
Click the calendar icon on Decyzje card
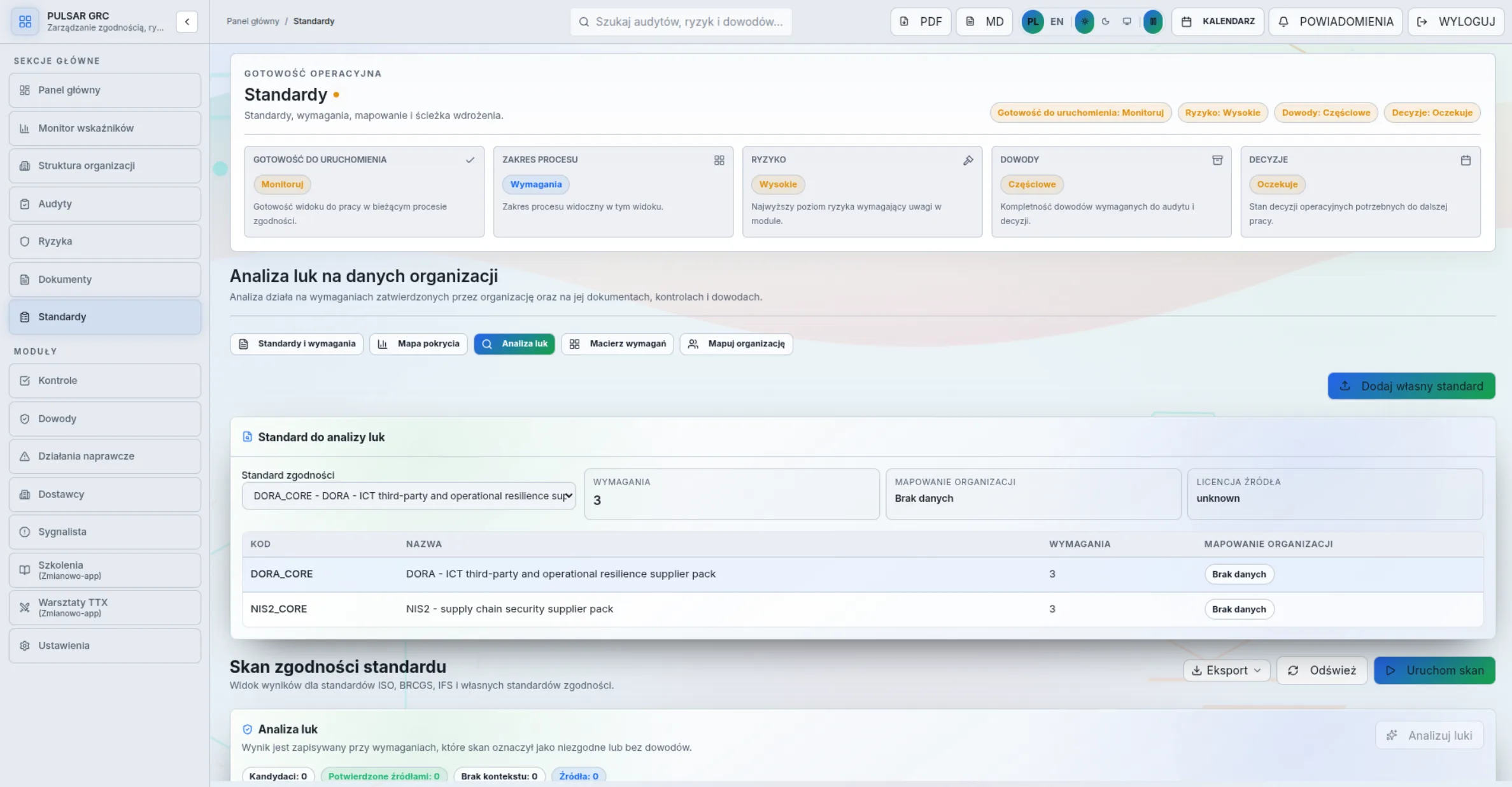(x=1466, y=160)
